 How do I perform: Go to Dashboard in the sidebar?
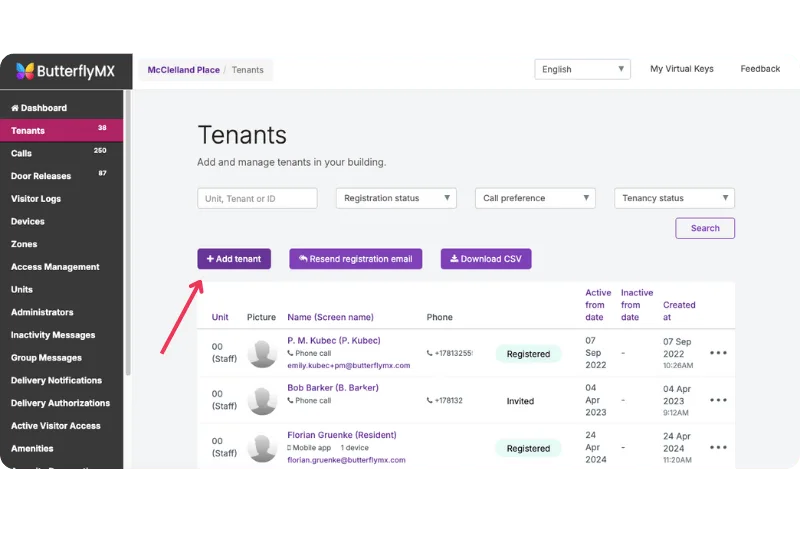pyautogui.click(x=61, y=108)
